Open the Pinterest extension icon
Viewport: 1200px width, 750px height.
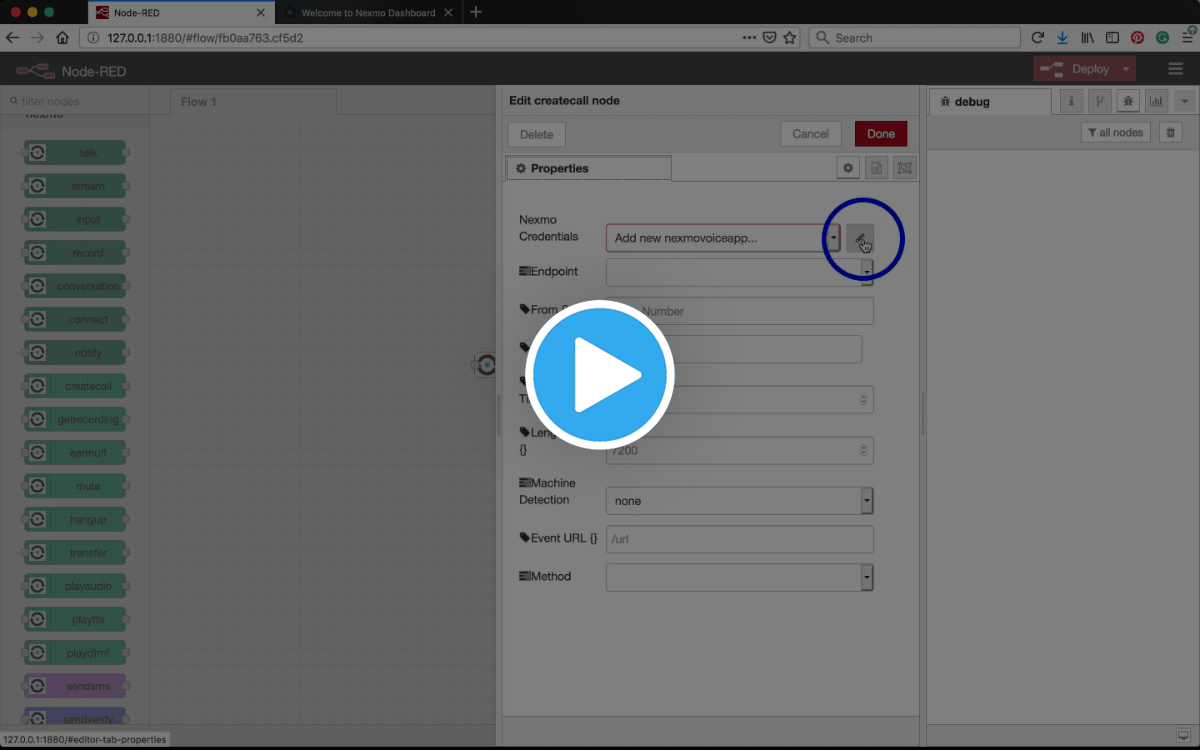pyautogui.click(x=1137, y=38)
